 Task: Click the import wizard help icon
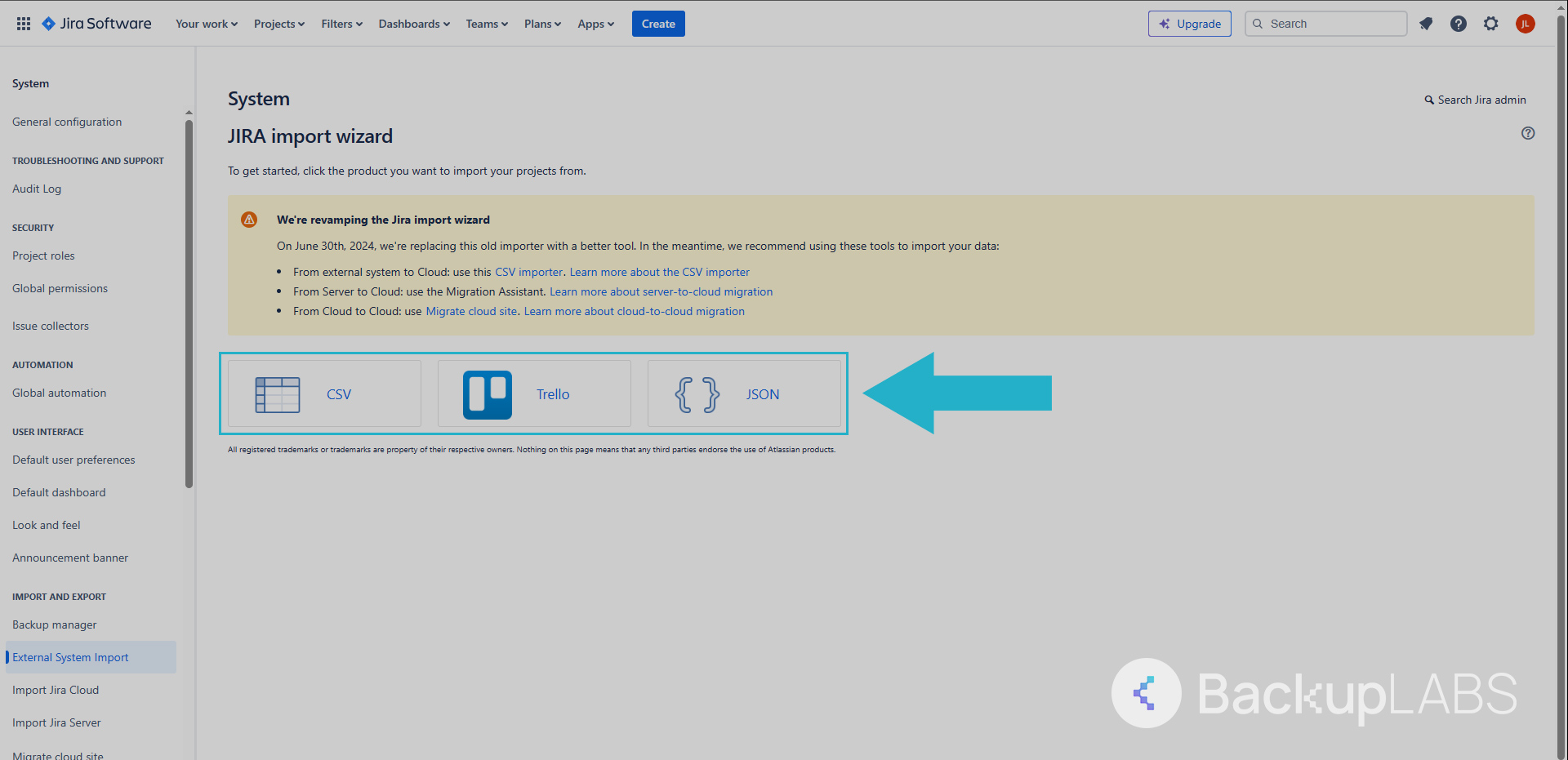[1528, 133]
